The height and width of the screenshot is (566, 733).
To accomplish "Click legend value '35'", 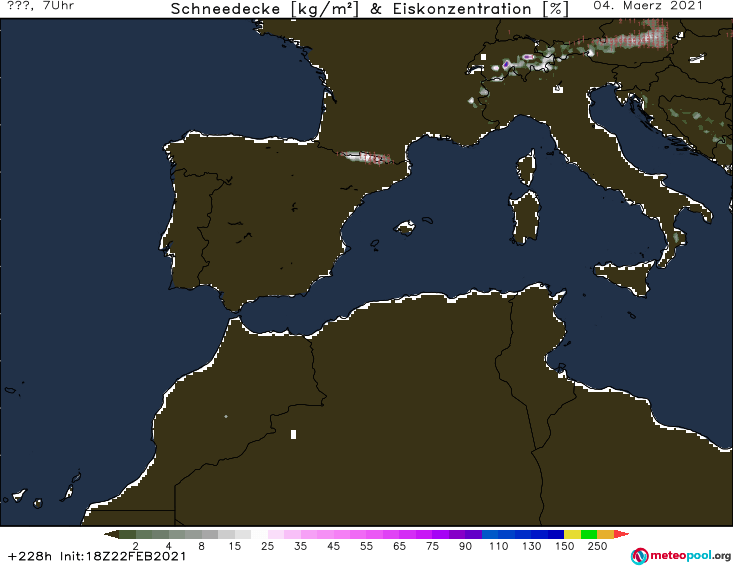I will (x=300, y=546).
